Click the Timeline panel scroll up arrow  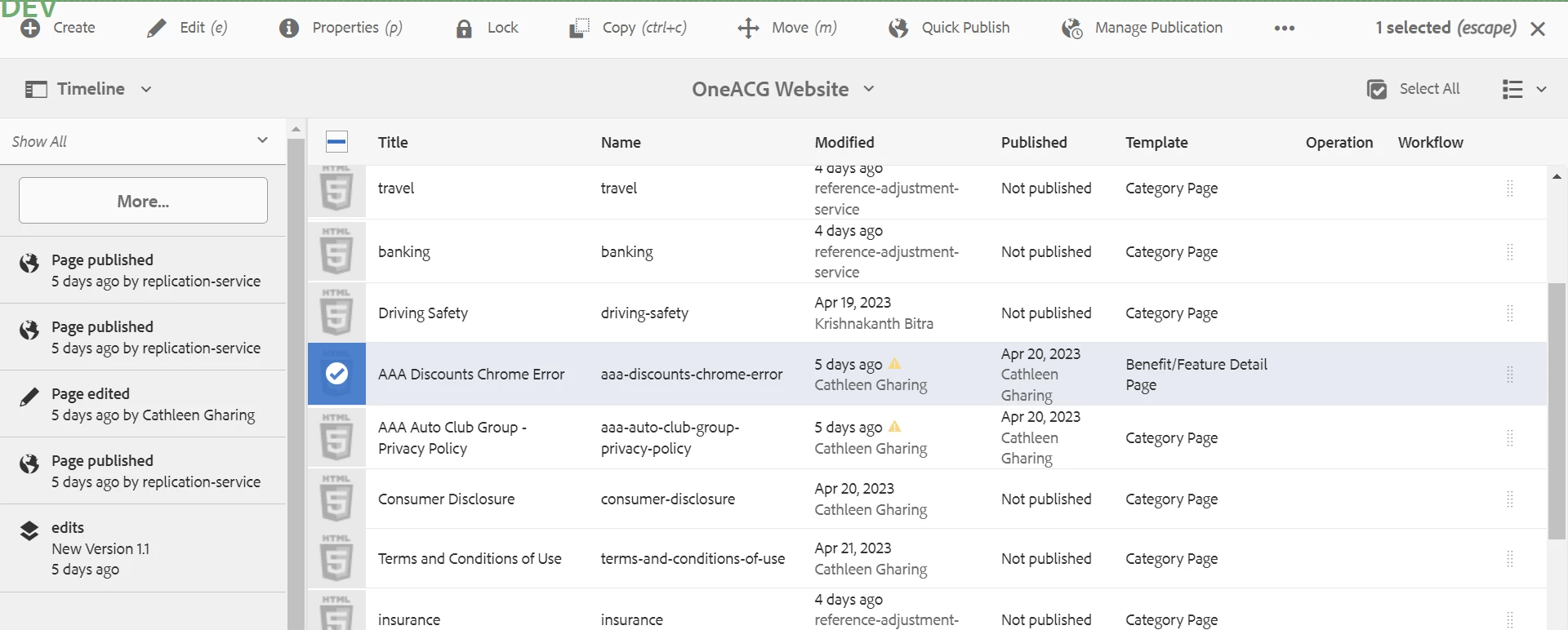tap(296, 129)
